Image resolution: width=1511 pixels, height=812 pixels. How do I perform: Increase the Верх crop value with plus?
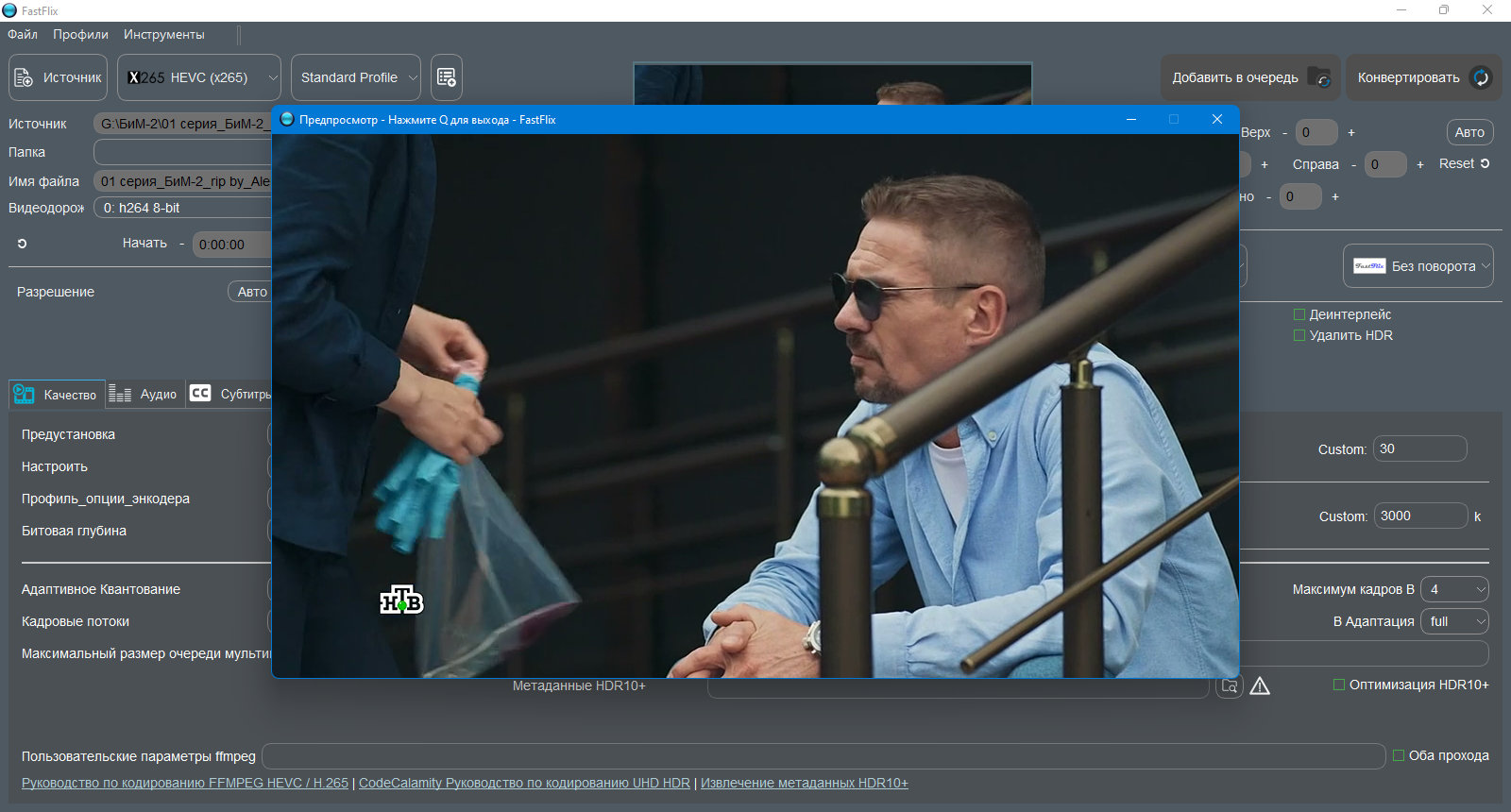click(1351, 132)
